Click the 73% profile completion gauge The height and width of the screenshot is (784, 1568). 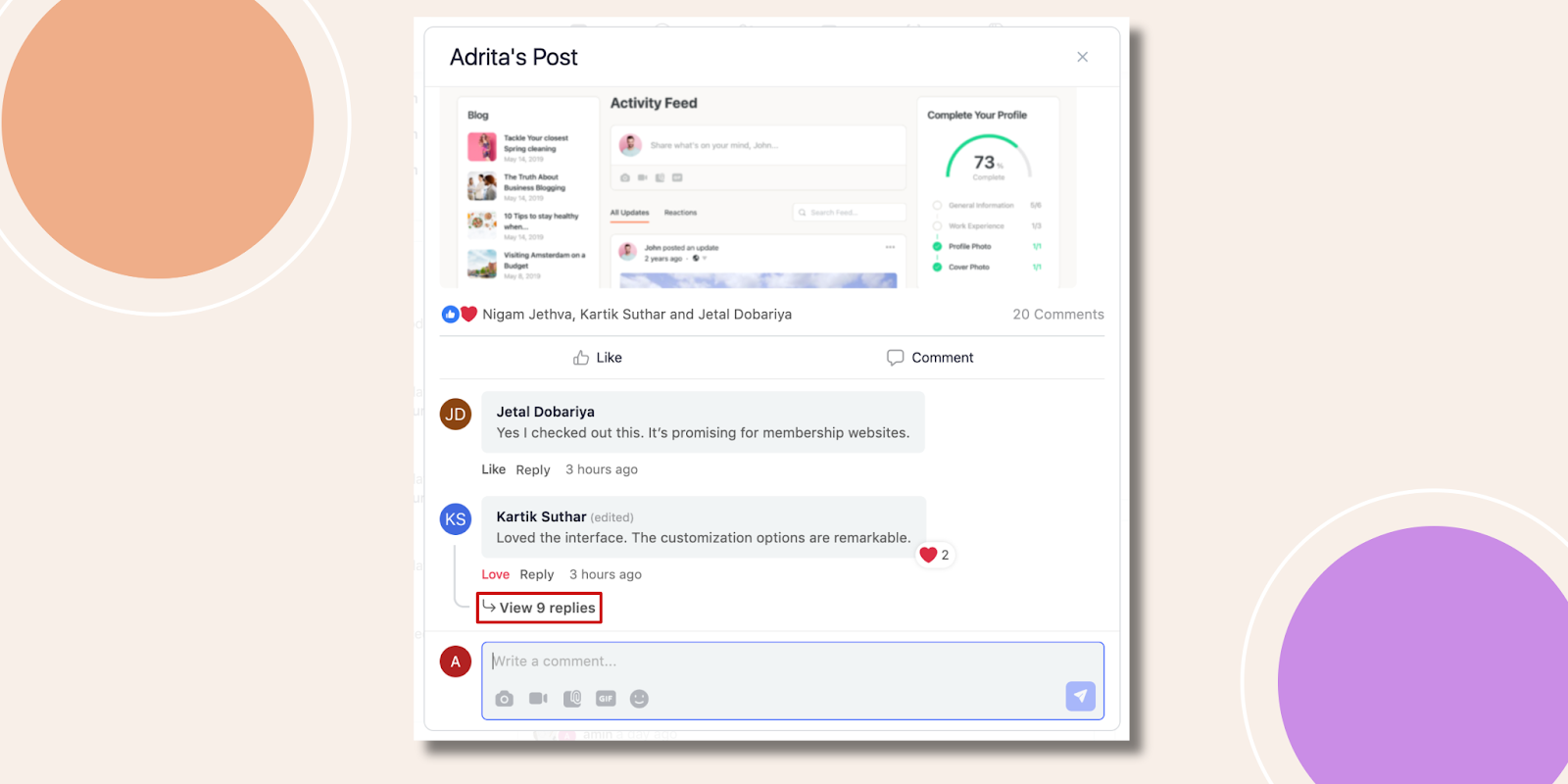988,159
